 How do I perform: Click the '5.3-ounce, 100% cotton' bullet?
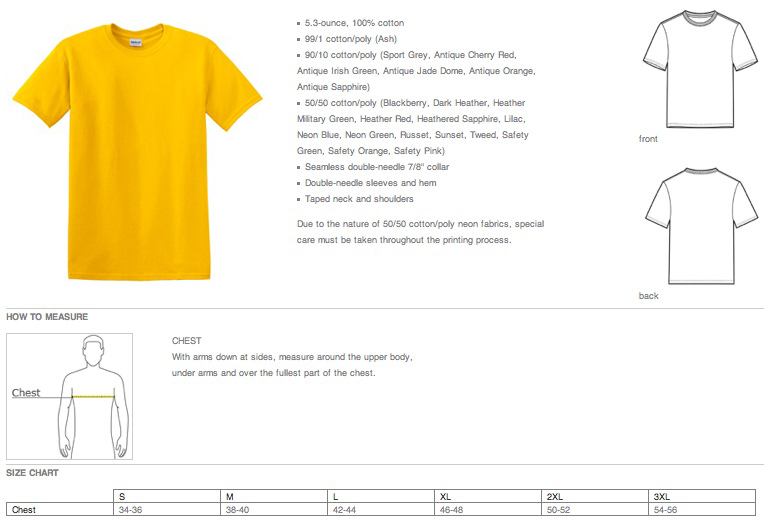pos(350,23)
